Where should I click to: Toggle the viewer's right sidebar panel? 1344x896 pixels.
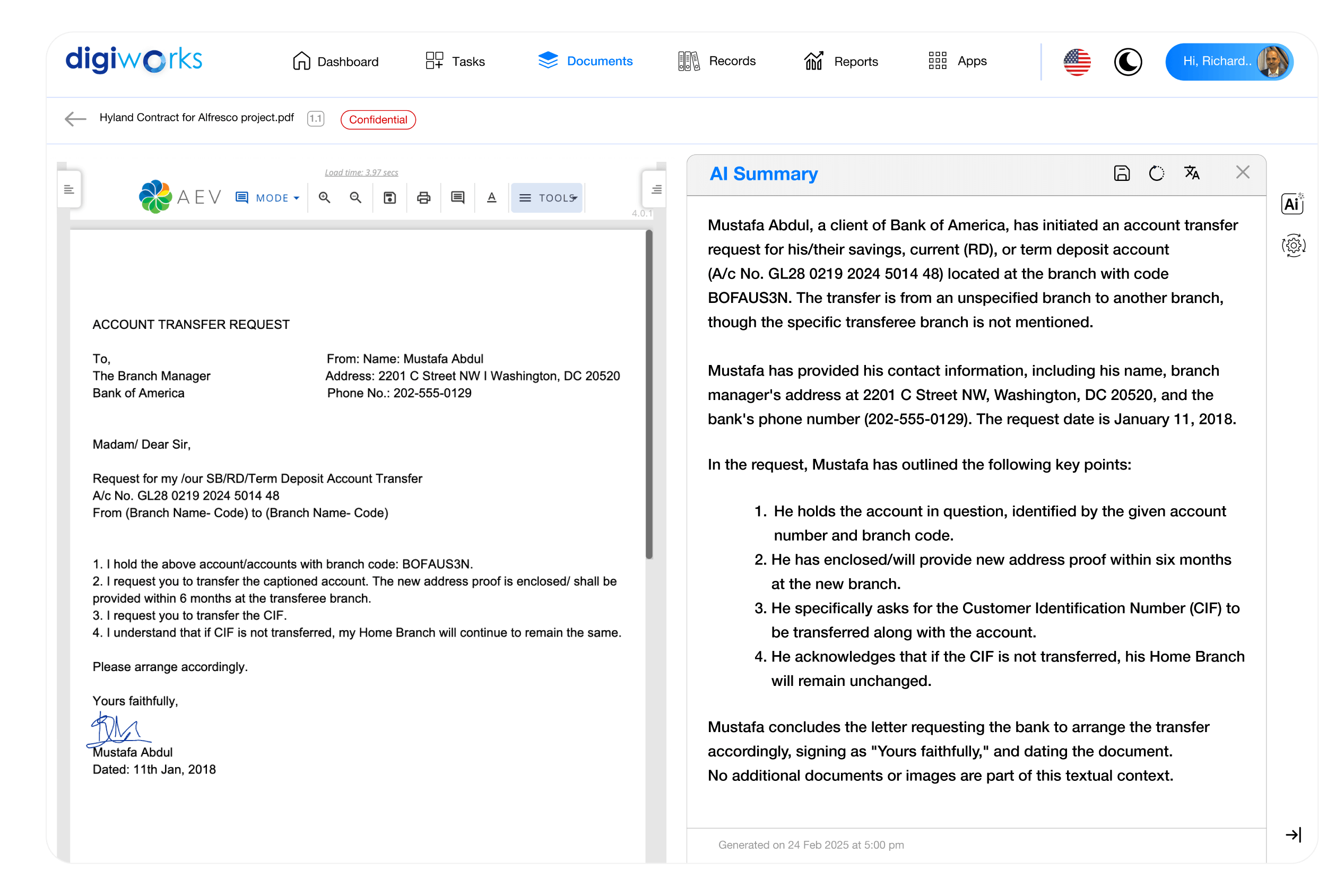point(656,189)
